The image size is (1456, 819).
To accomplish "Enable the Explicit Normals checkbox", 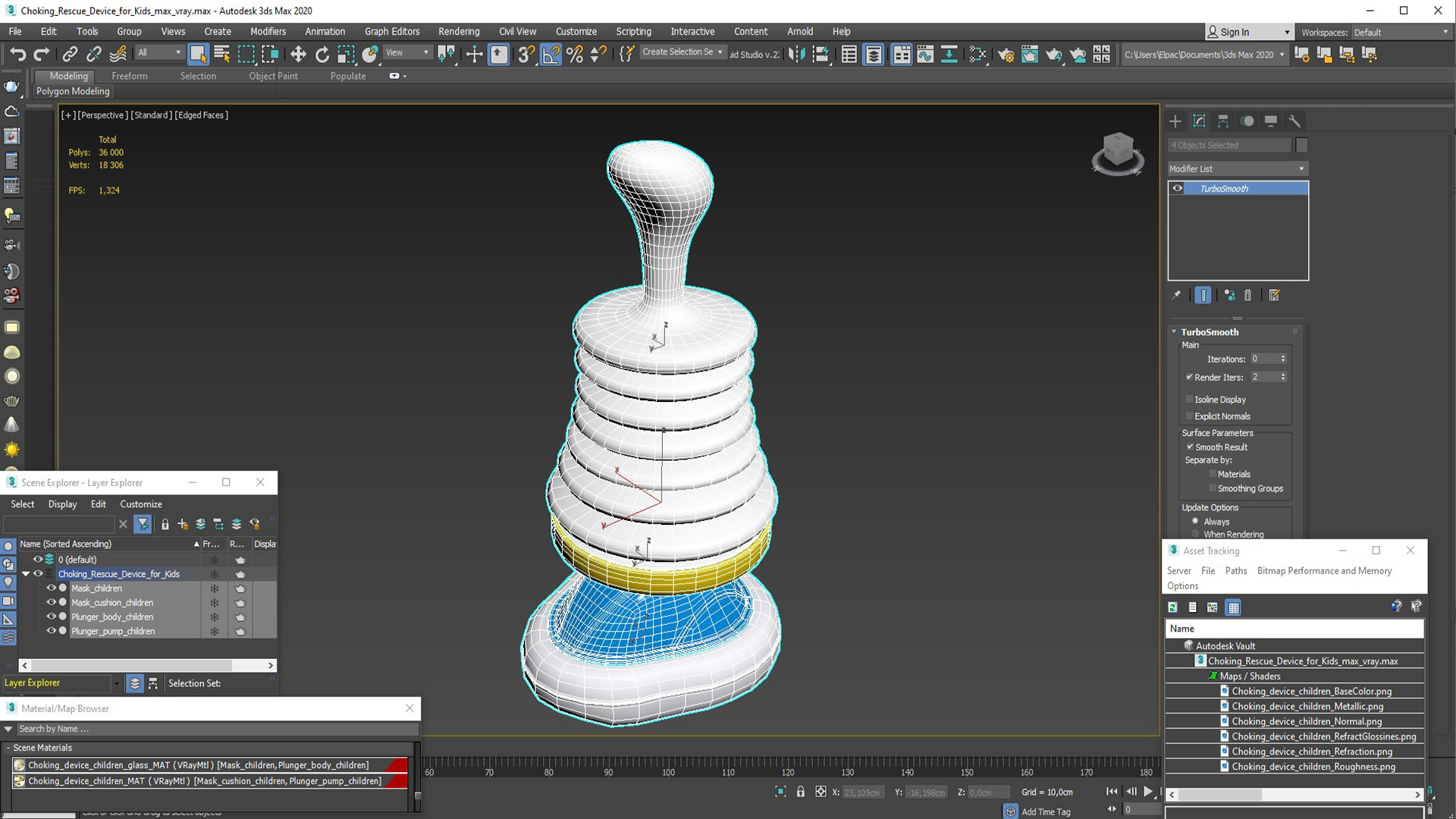I will tap(1190, 416).
